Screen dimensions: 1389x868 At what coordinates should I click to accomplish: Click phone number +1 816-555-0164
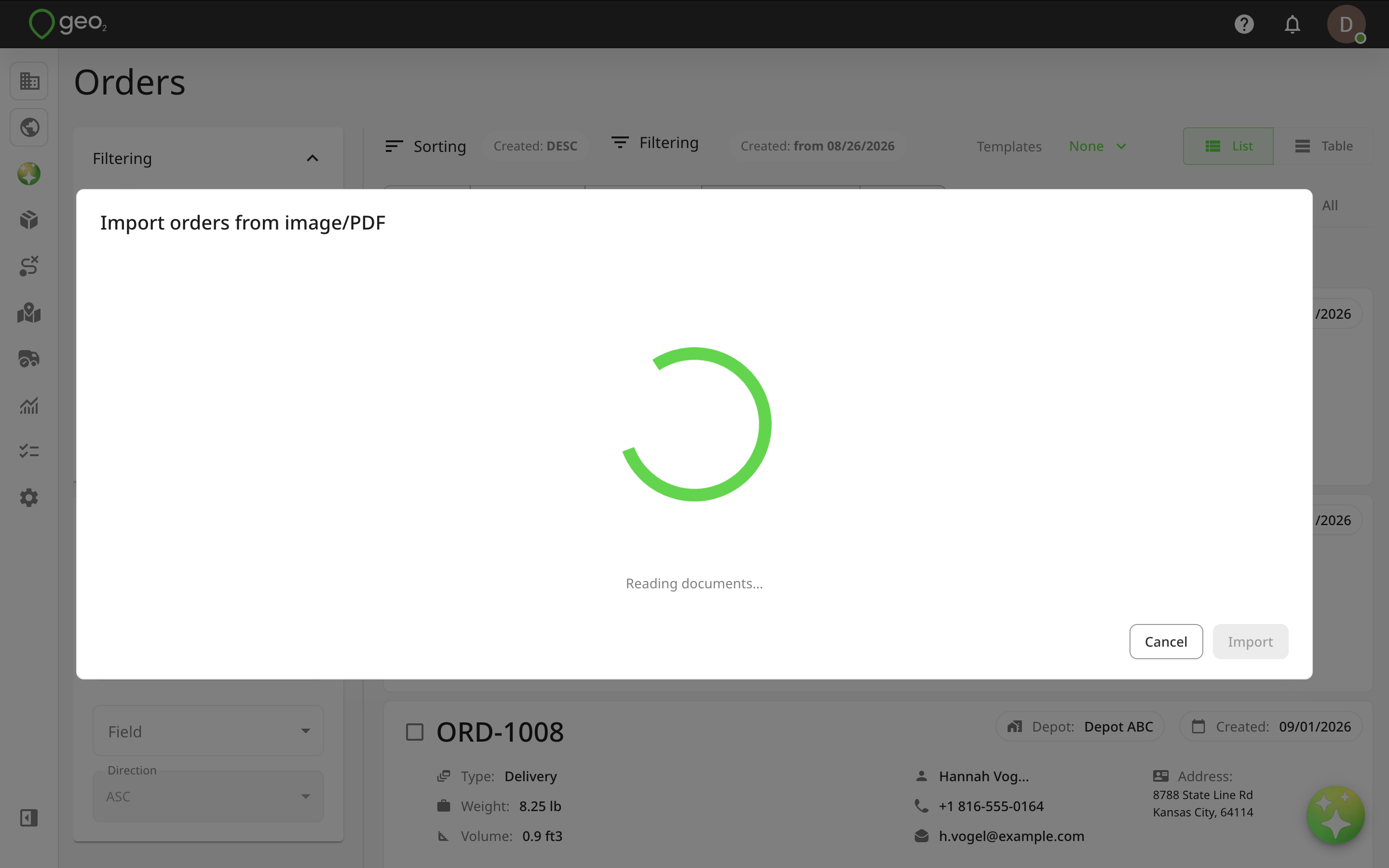[x=991, y=806]
